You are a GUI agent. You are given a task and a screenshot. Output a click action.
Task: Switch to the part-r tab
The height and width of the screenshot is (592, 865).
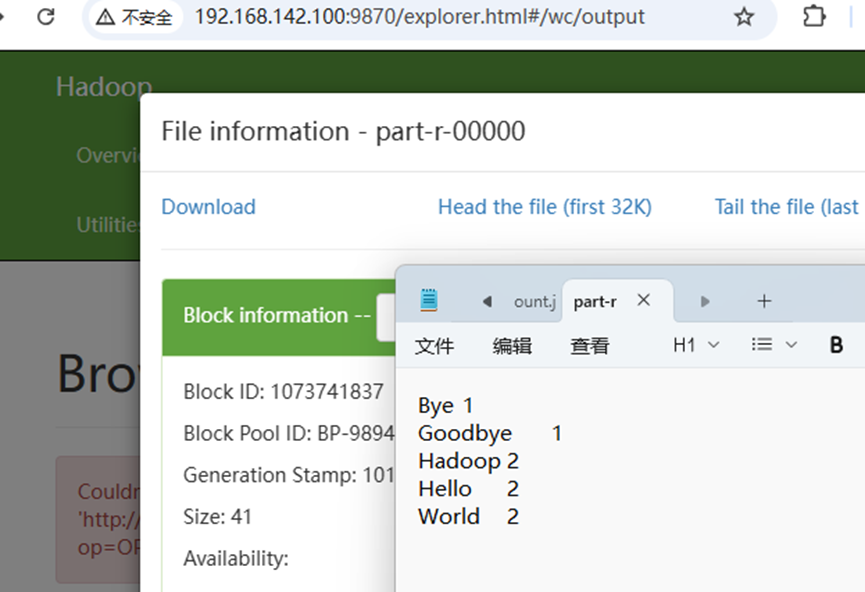pyautogui.click(x=595, y=300)
